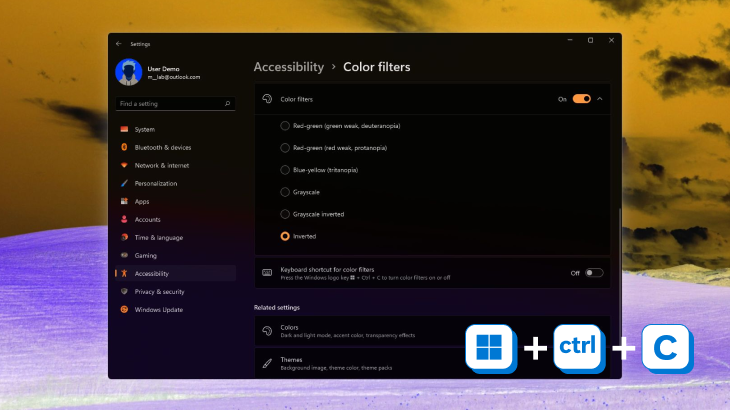The image size is (730, 410).
Task: Click the Apps icon in sidebar
Action: [x=124, y=202]
